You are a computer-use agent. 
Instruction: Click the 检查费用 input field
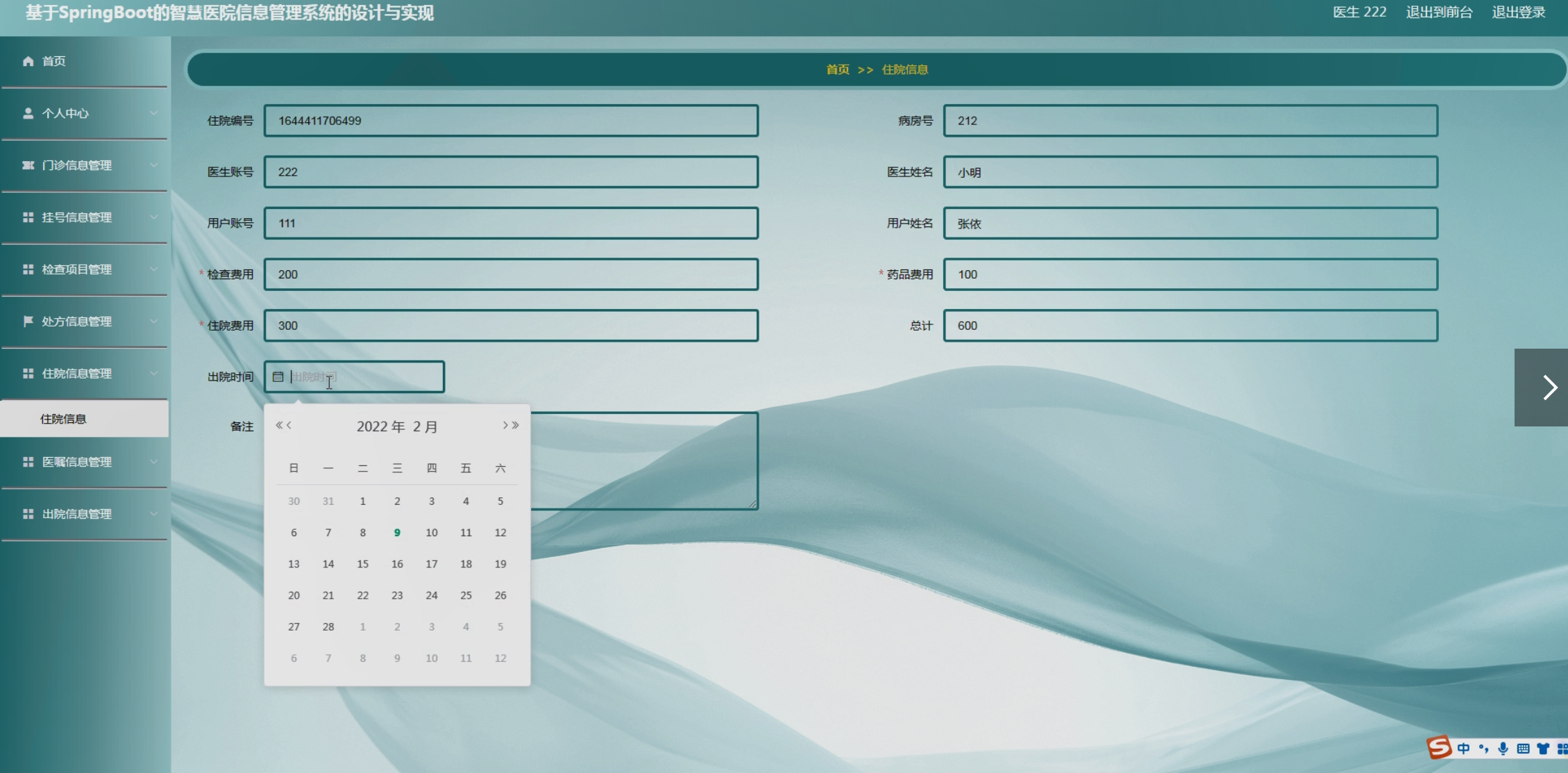point(510,274)
